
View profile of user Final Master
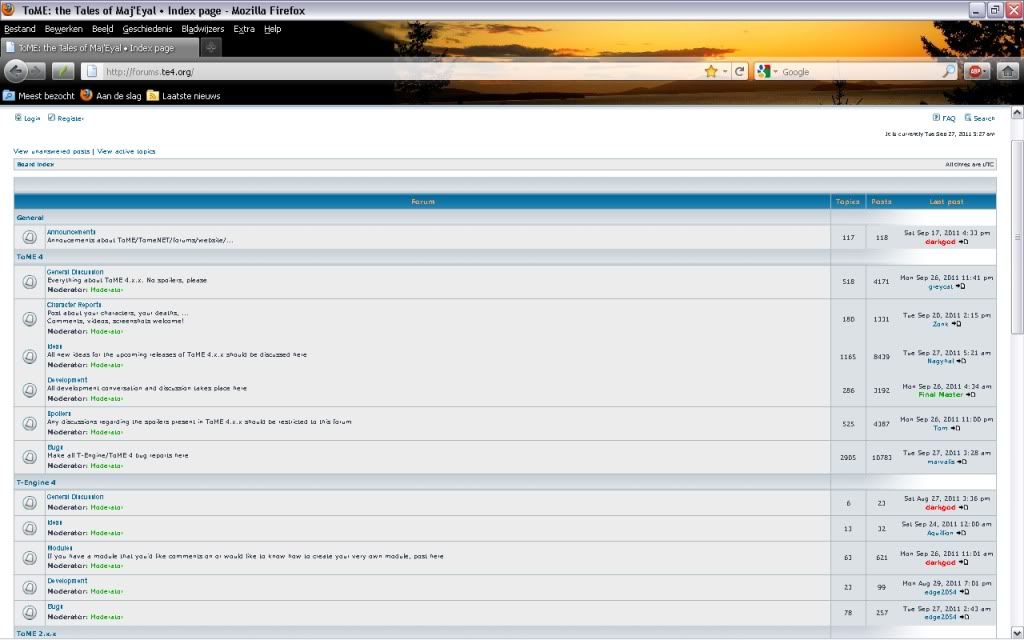940,394
